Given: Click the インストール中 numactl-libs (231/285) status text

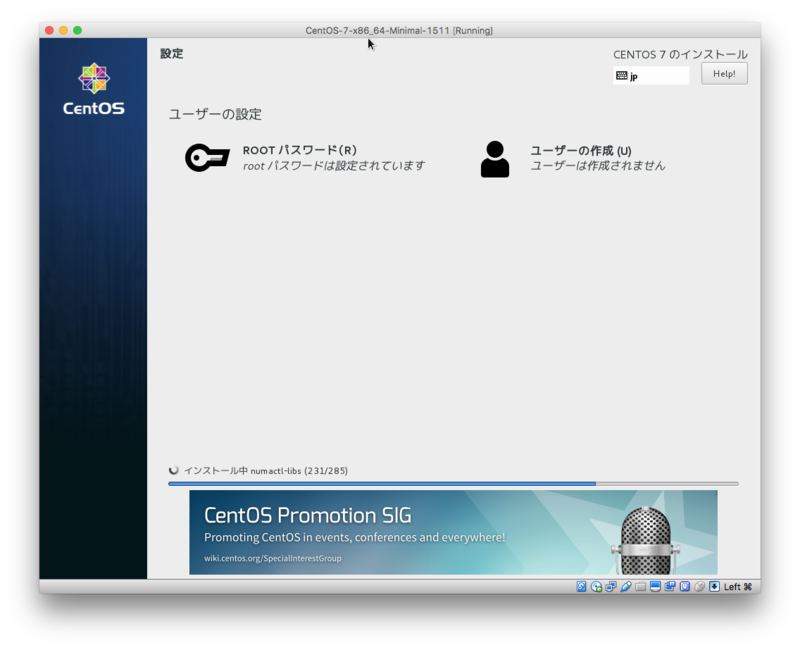Looking at the screenshot, I should (x=265, y=470).
